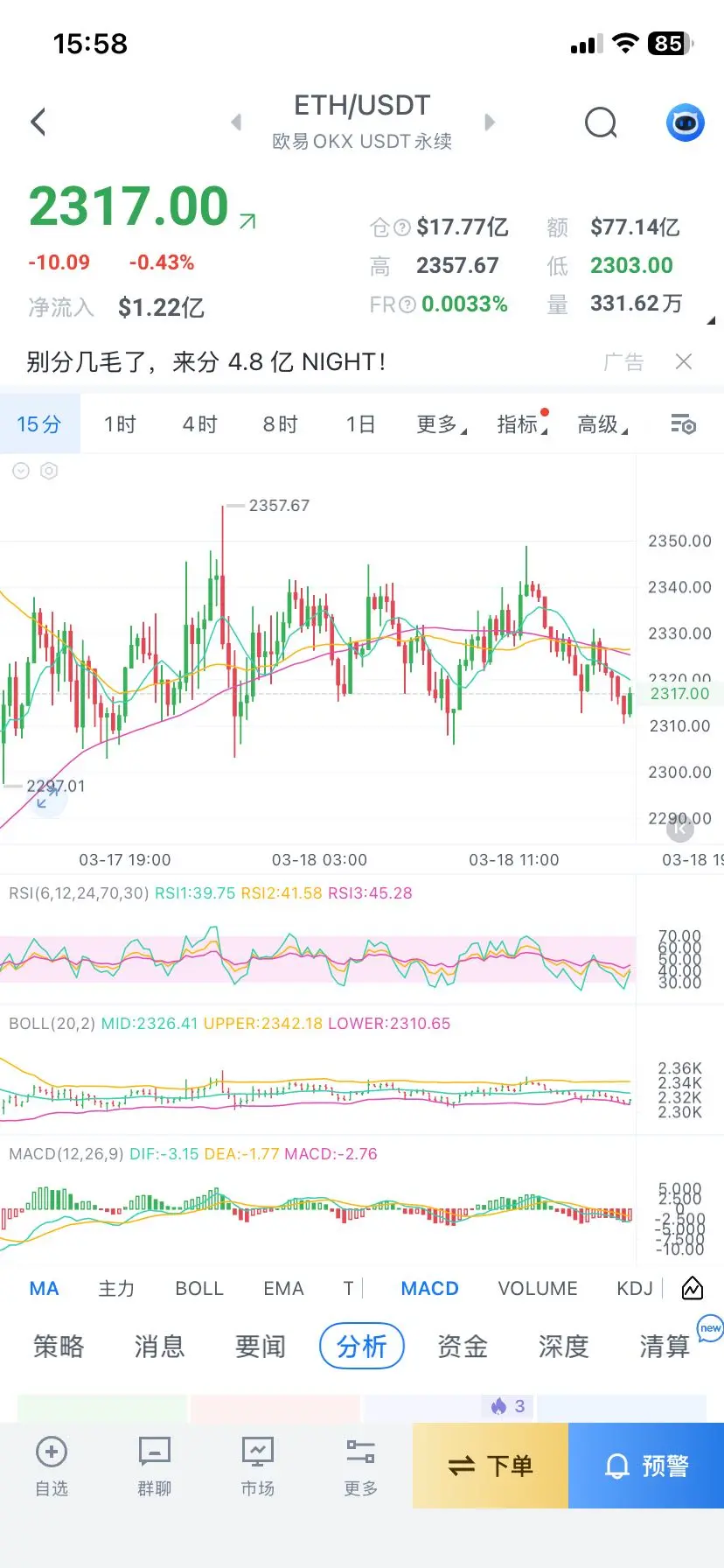Close the NIGHT advertisement banner

[x=684, y=361]
